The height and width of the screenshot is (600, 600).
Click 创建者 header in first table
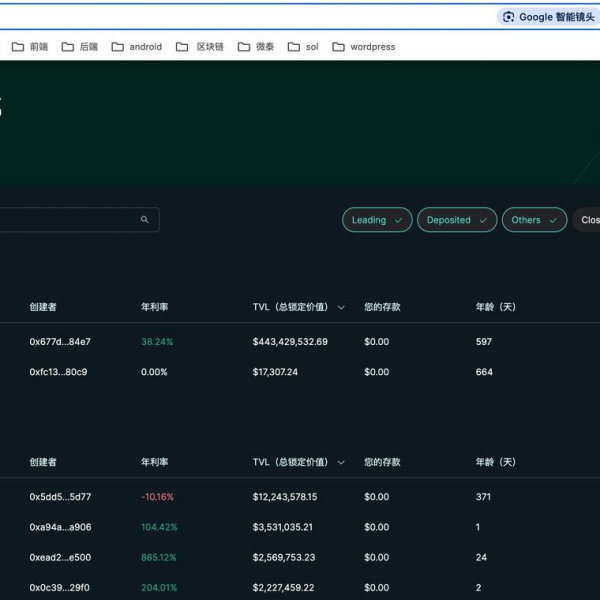pos(43,307)
